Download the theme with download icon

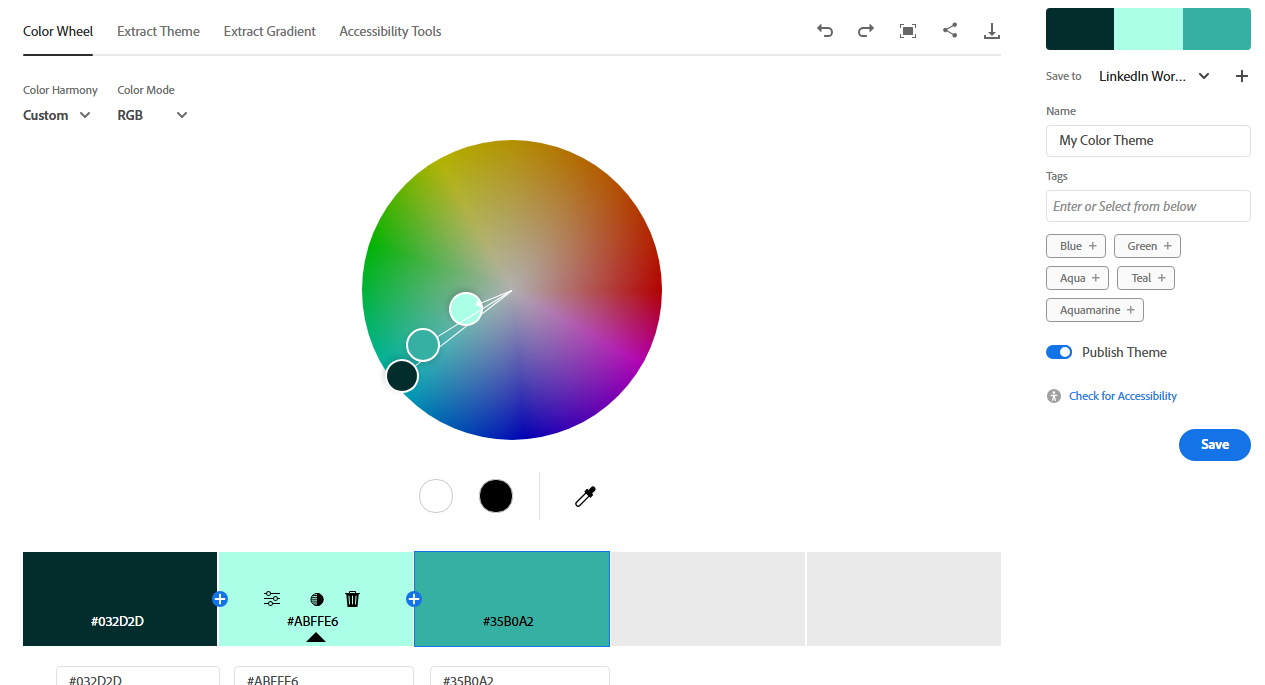click(992, 31)
